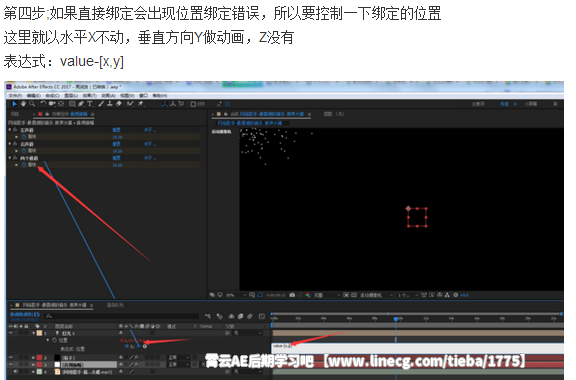Click the timeline current-time indicator
576x380 pixels.
[396, 319]
